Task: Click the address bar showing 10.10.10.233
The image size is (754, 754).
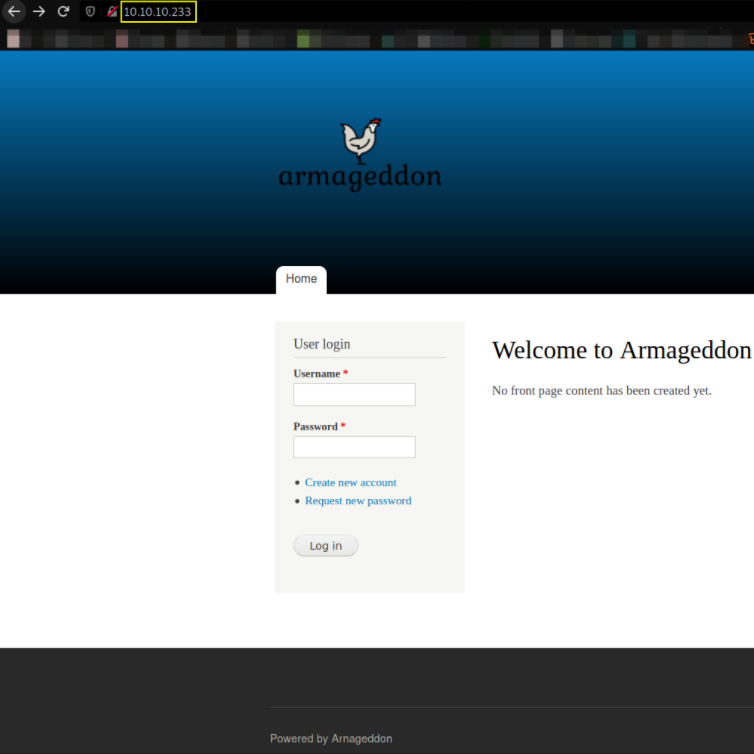Action: [x=158, y=12]
